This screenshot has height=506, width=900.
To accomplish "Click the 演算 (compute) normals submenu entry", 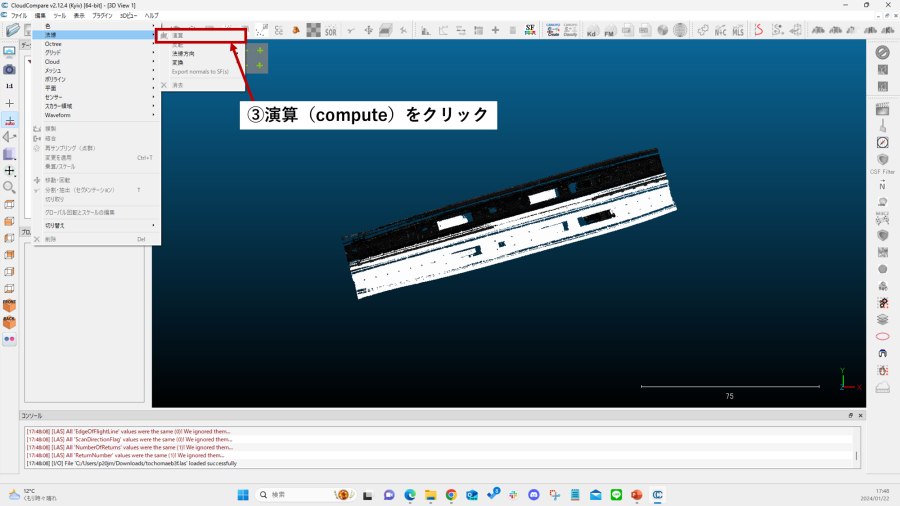I will (201, 36).
